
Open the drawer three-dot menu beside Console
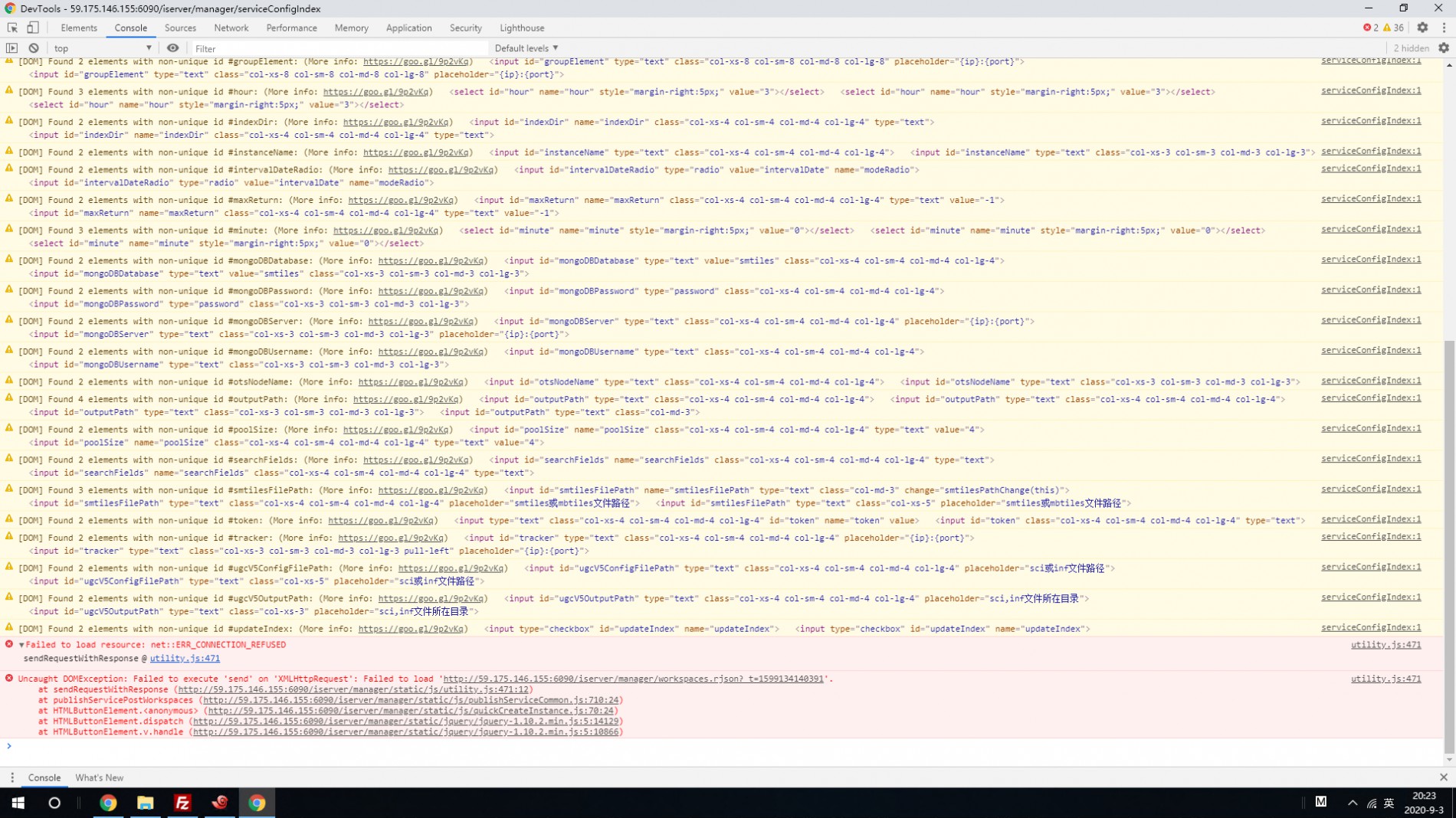click(11, 777)
